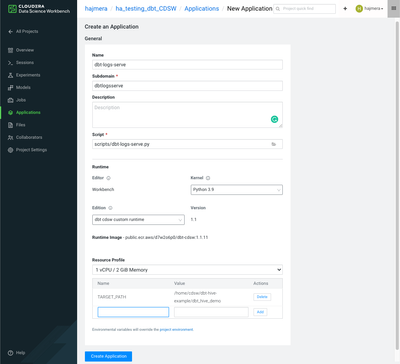
Task: Click the Edition info icon
Action: (110, 208)
